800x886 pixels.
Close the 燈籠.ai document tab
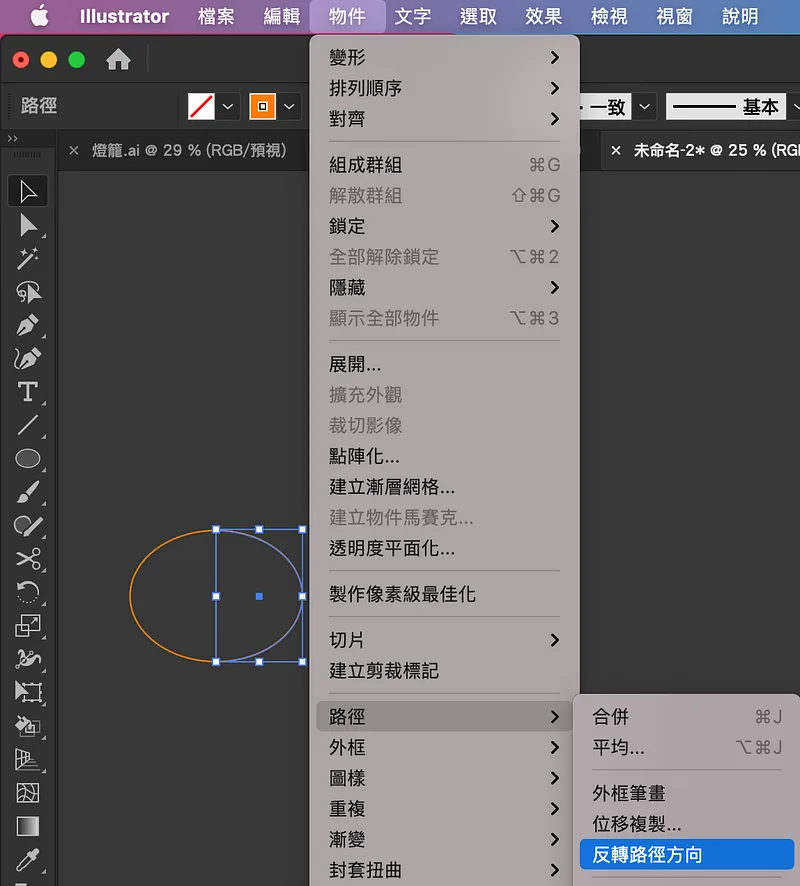73,150
